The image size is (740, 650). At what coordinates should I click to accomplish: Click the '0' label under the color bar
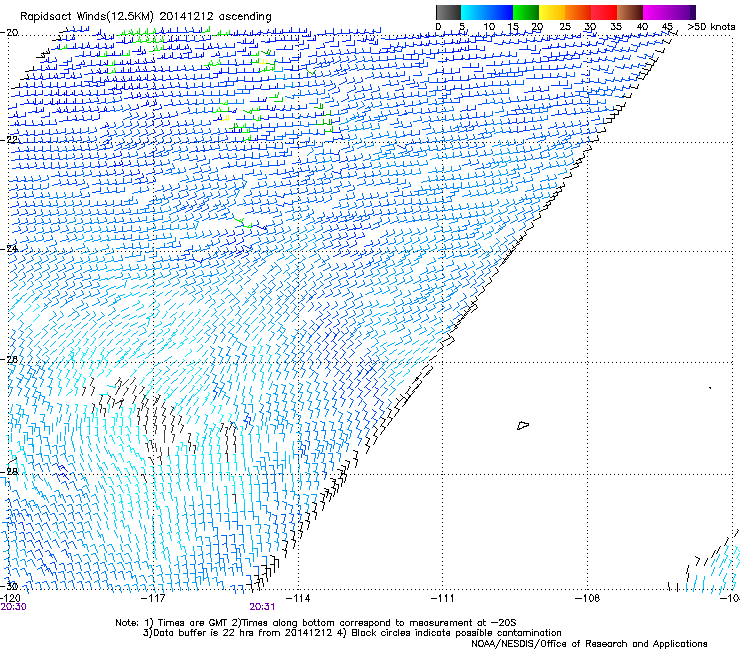pyautogui.click(x=438, y=26)
